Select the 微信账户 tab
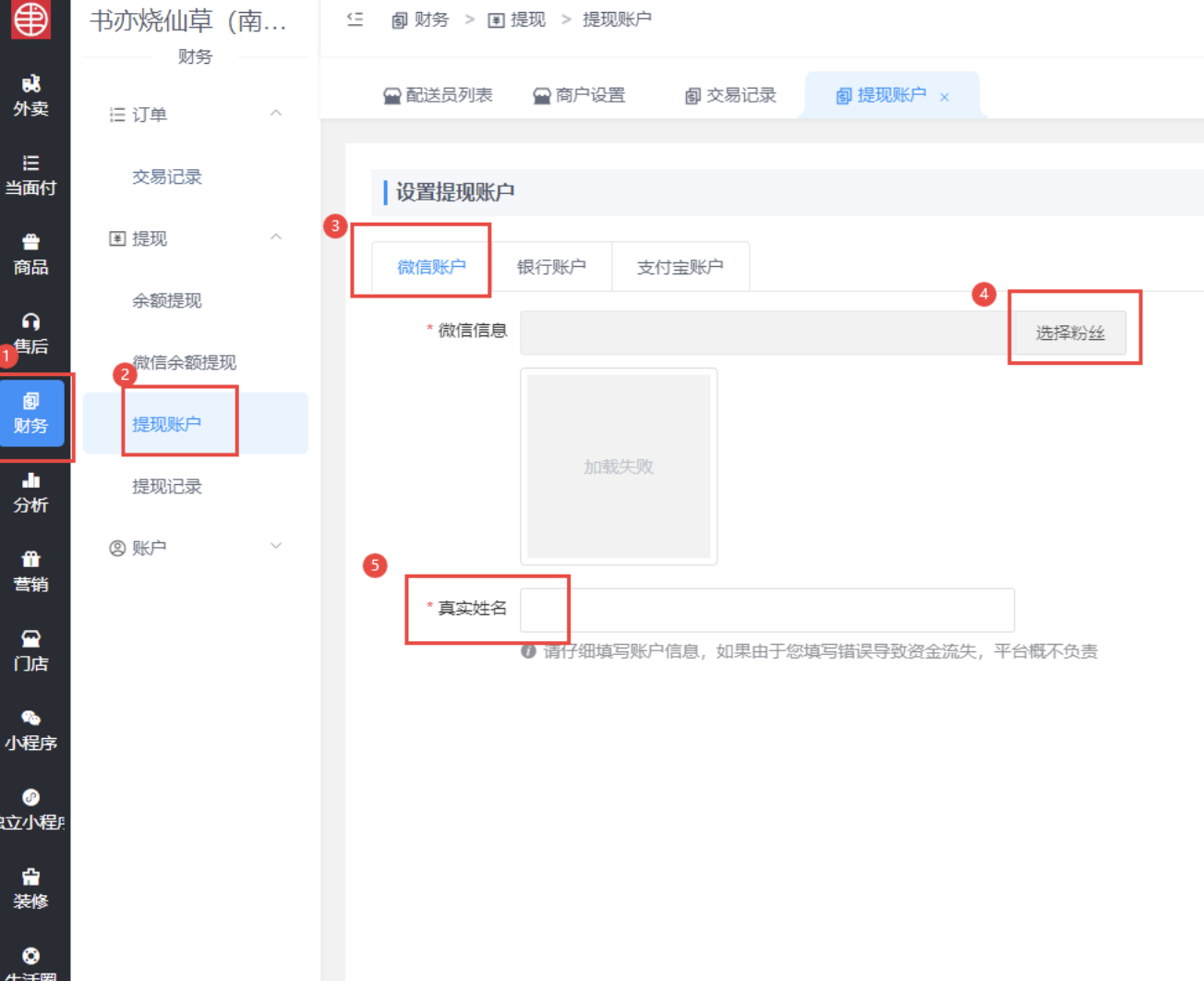This screenshot has height=981, width=1204. (431, 267)
